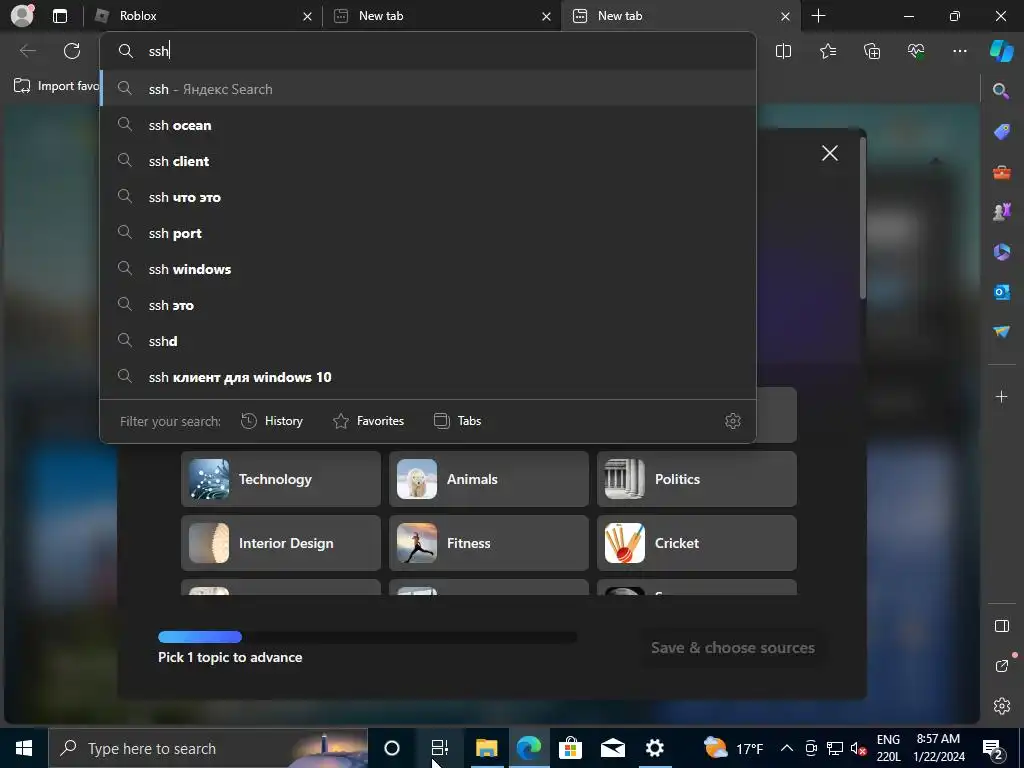Select the 'ssh это' suggestion

[x=428, y=304]
